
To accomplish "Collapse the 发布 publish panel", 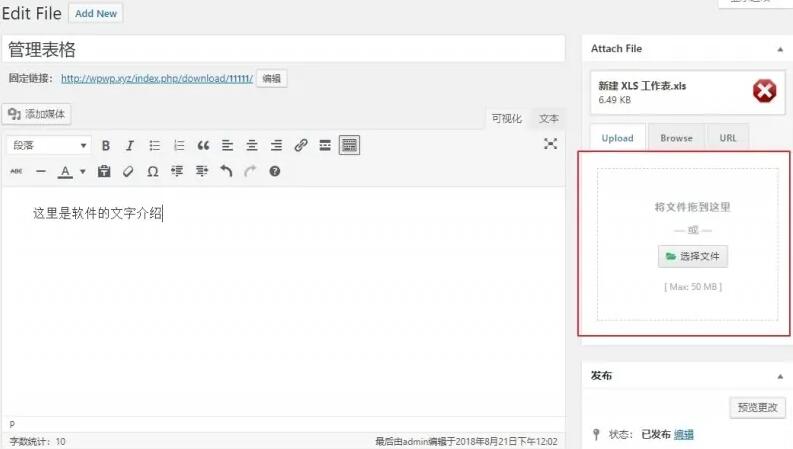I will tap(780, 376).
